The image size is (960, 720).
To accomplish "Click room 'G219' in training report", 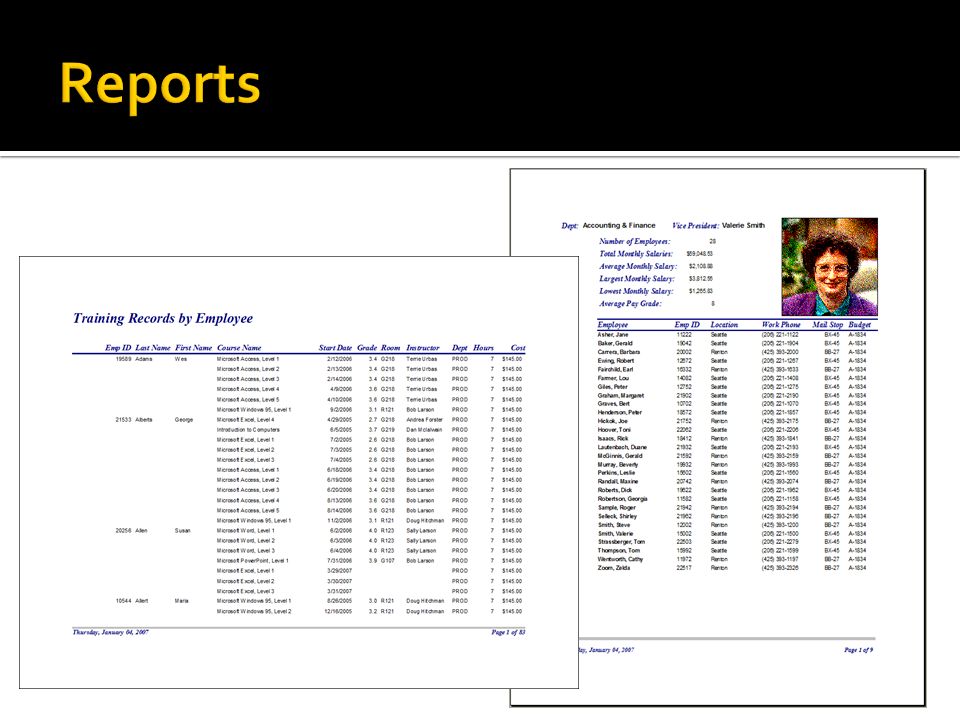I will 388,430.
